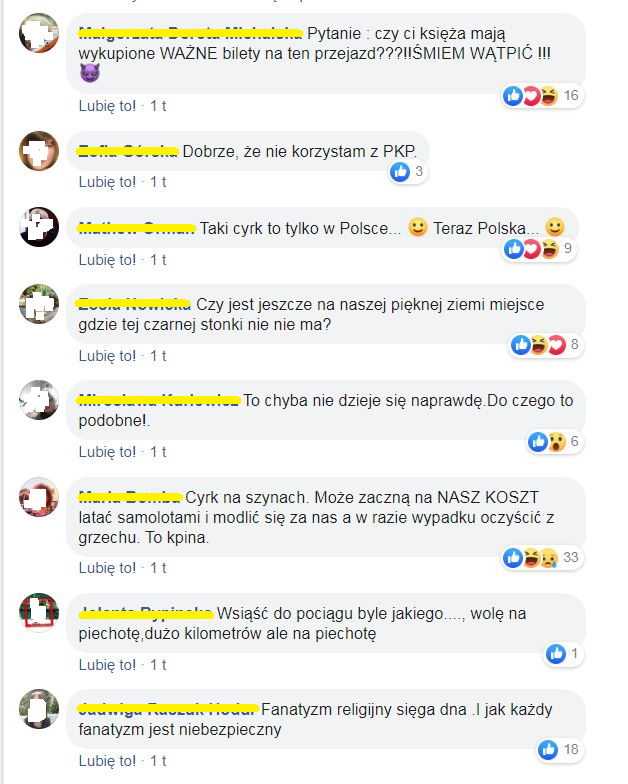Click the like icon on the 'na piechotę' comment
This screenshot has height=784, width=628.
point(556,654)
